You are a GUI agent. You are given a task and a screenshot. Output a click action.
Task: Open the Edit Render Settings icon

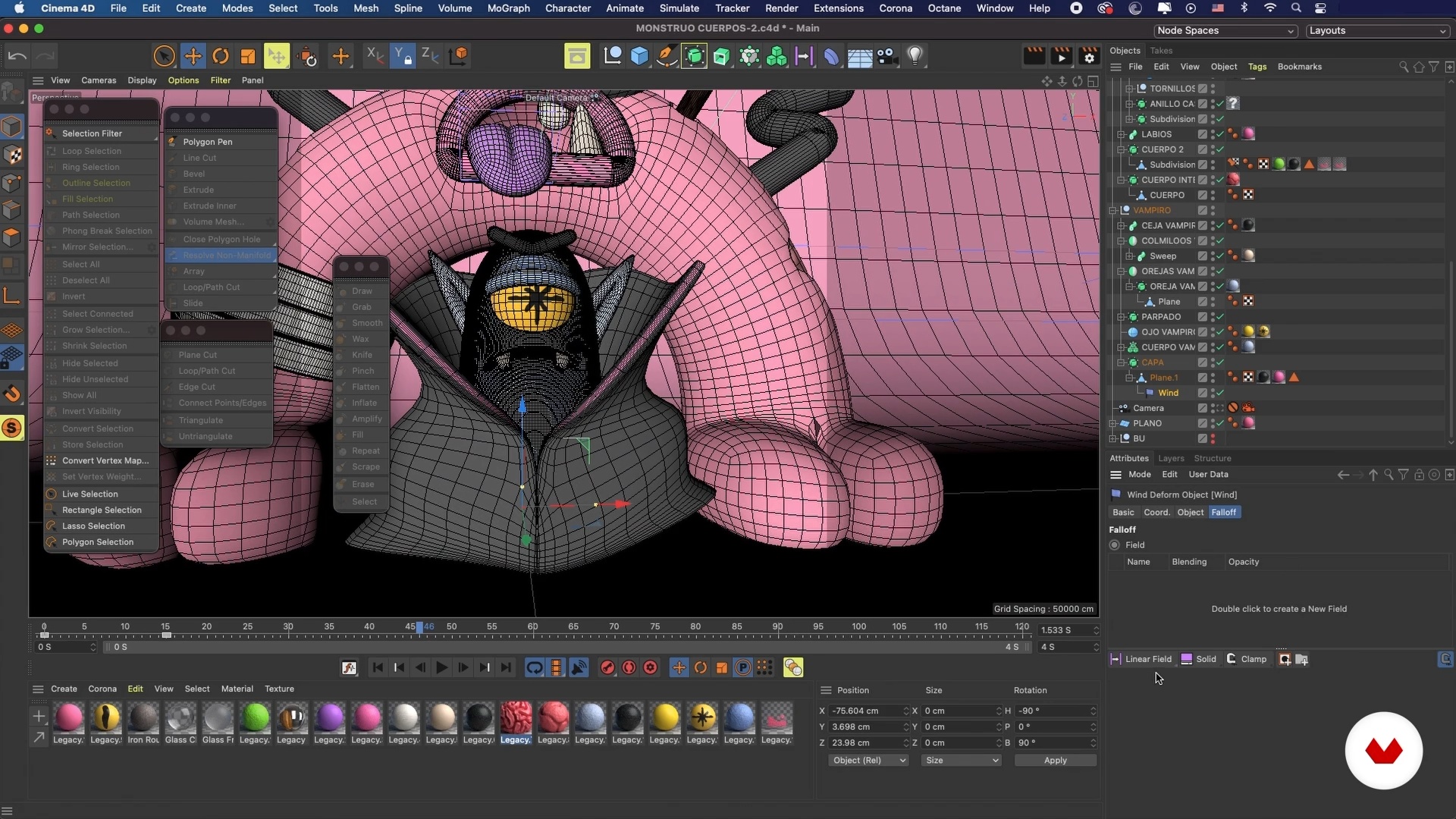tap(1089, 56)
